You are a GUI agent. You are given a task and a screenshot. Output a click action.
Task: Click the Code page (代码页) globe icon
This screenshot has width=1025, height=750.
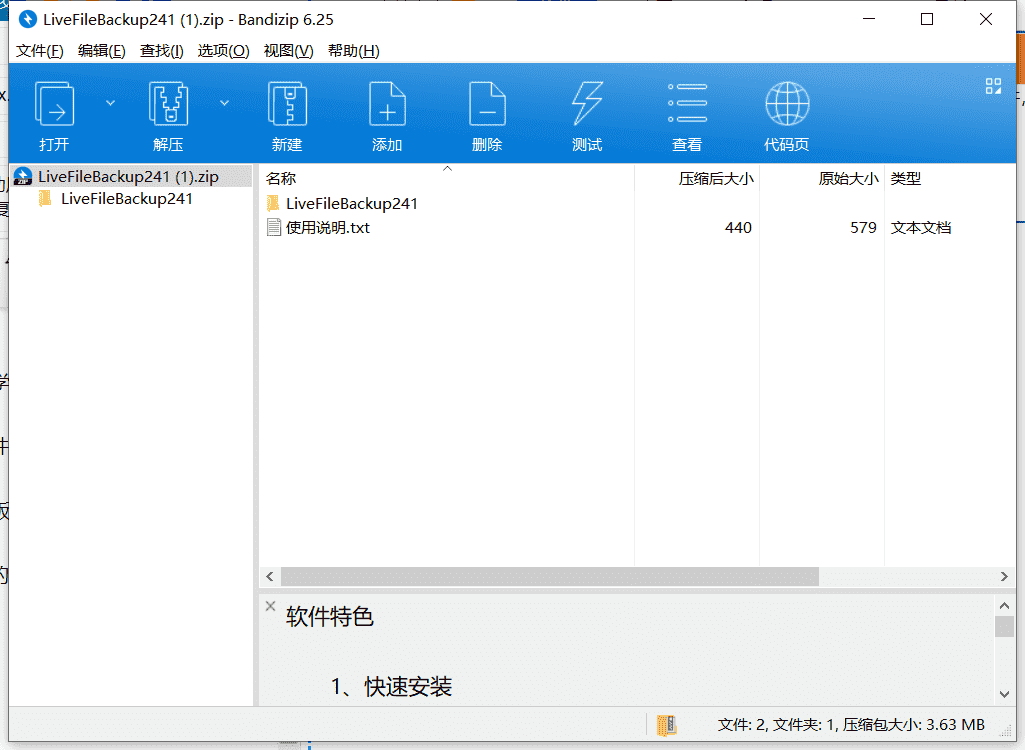[x=787, y=103]
